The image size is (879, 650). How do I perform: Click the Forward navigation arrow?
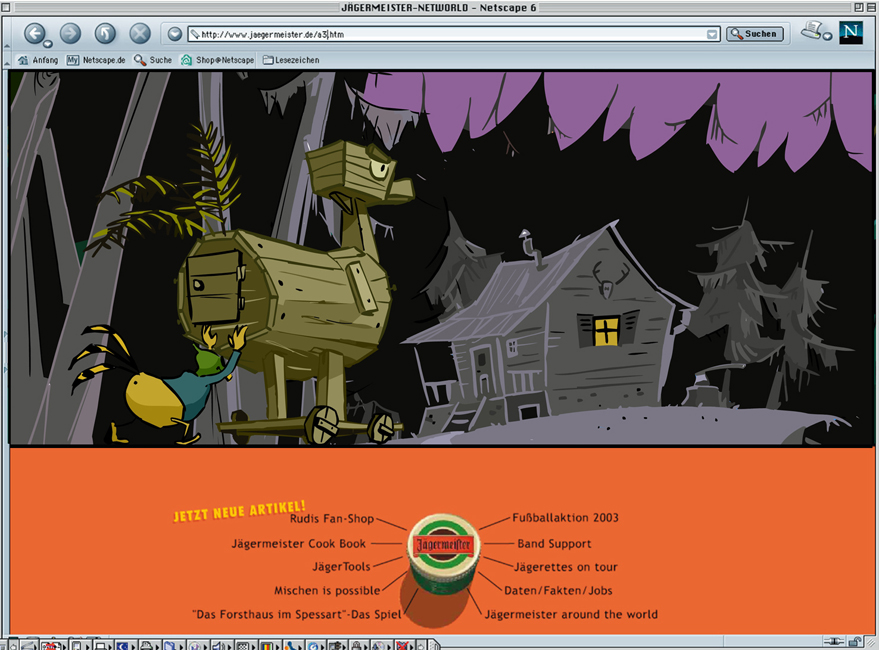[70, 34]
